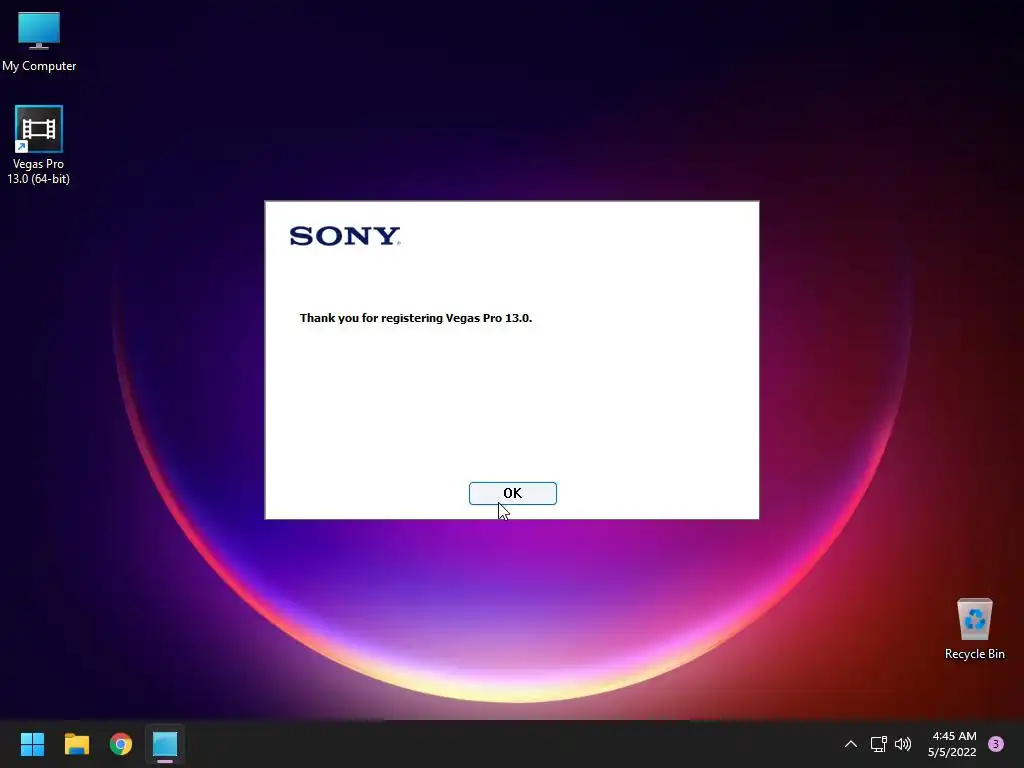
Task: Click the active blue app in taskbar
Action: [165, 744]
